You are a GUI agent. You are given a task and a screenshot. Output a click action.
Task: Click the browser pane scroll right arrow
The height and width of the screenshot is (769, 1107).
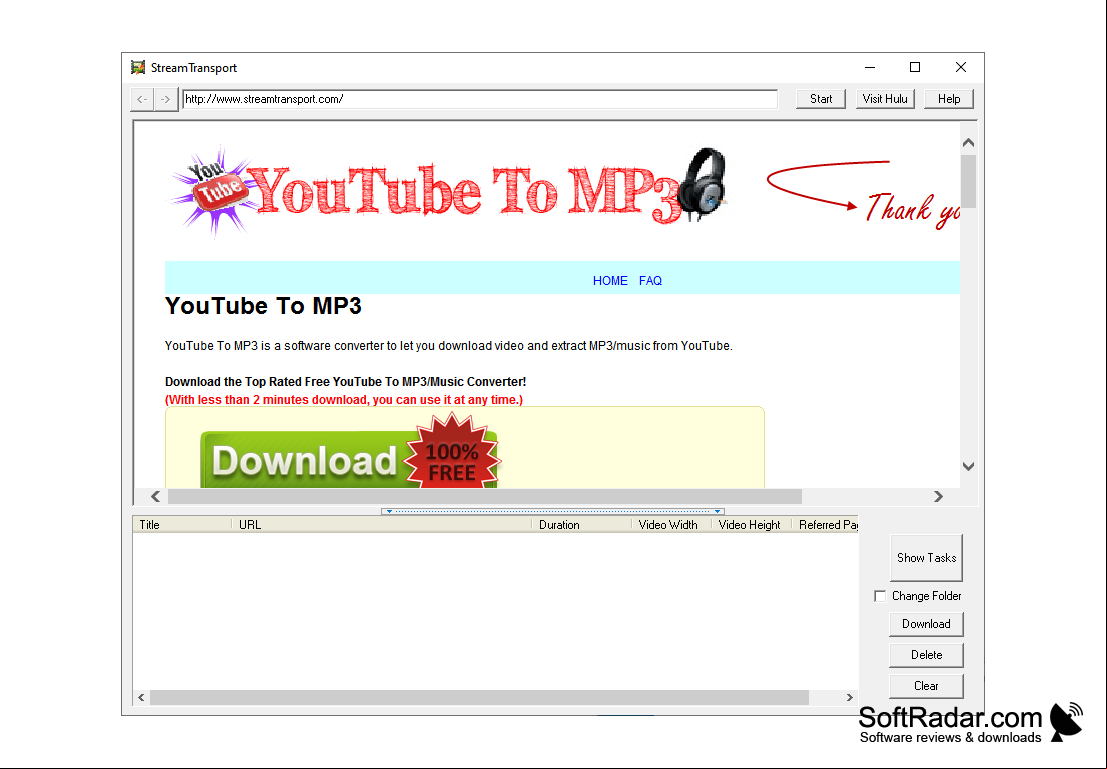pyautogui.click(x=938, y=496)
